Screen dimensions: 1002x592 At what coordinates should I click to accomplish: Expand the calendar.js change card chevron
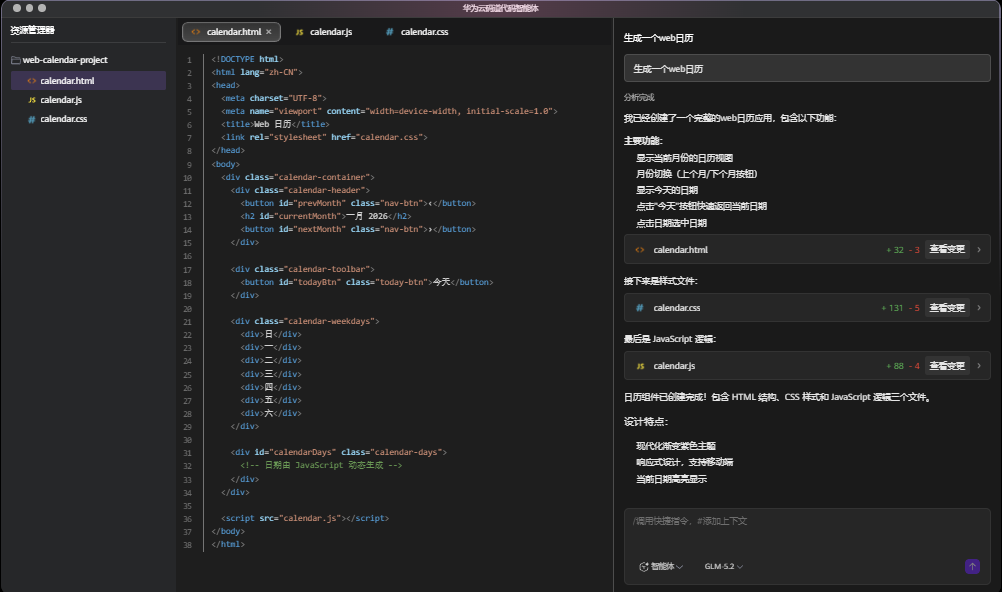[979, 366]
